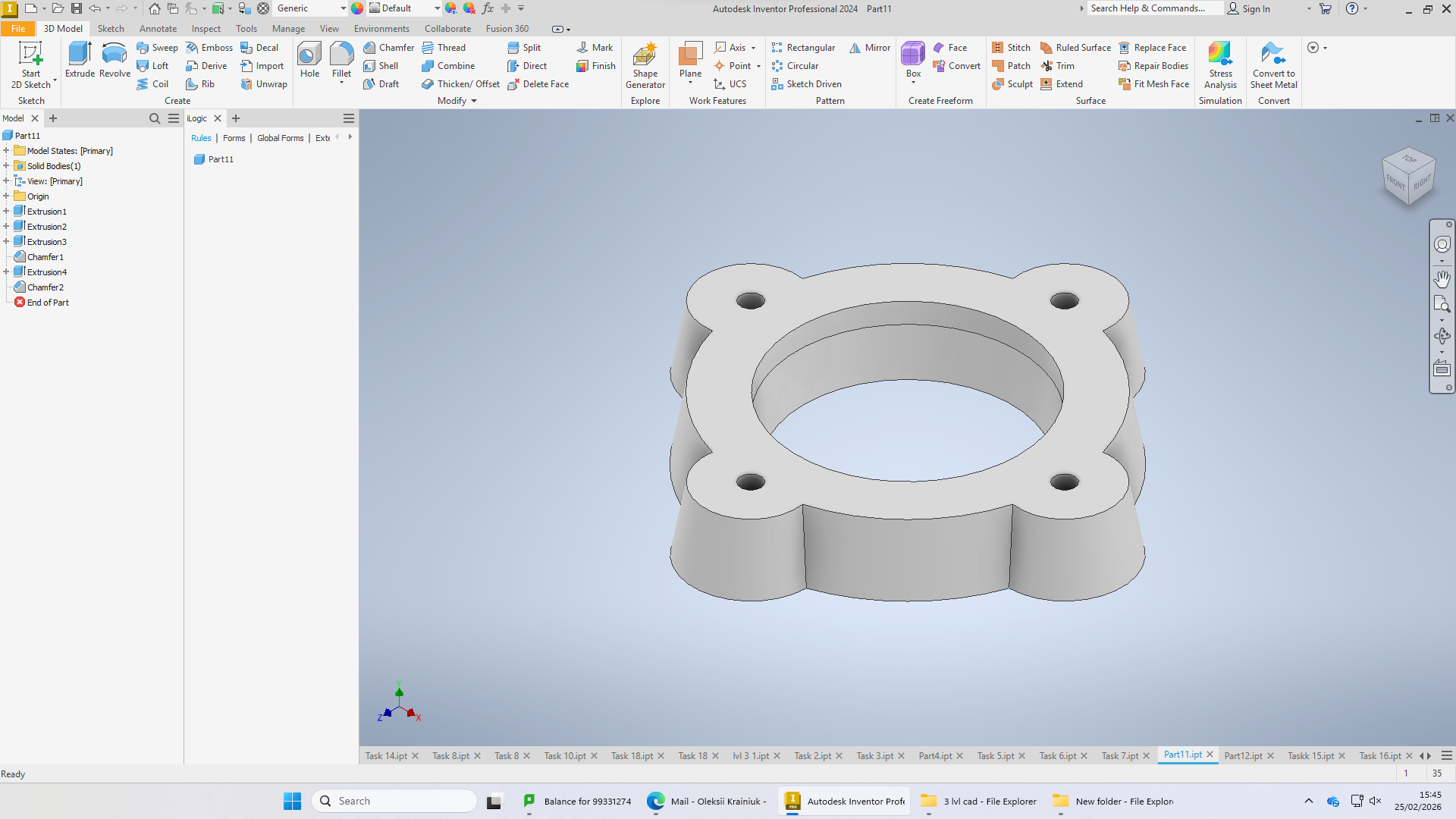This screenshot has width=1456, height=819.
Task: Click the Save icon in quick access toolbar
Action: [x=77, y=8]
